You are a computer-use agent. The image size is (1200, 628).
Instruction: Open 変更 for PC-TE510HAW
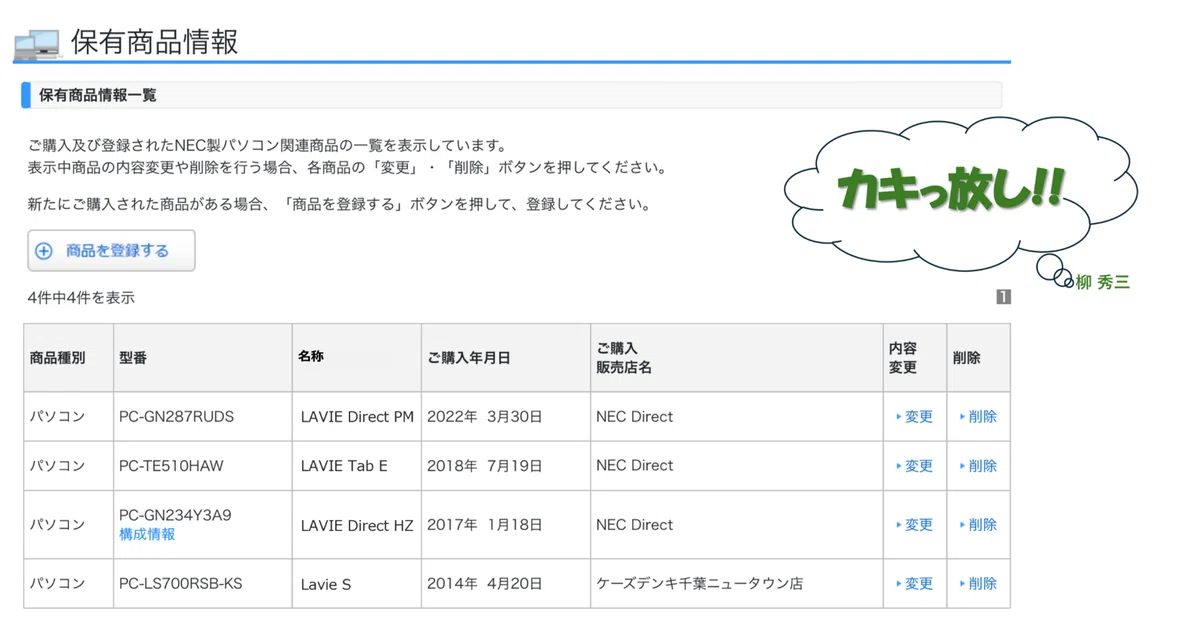[x=915, y=466]
